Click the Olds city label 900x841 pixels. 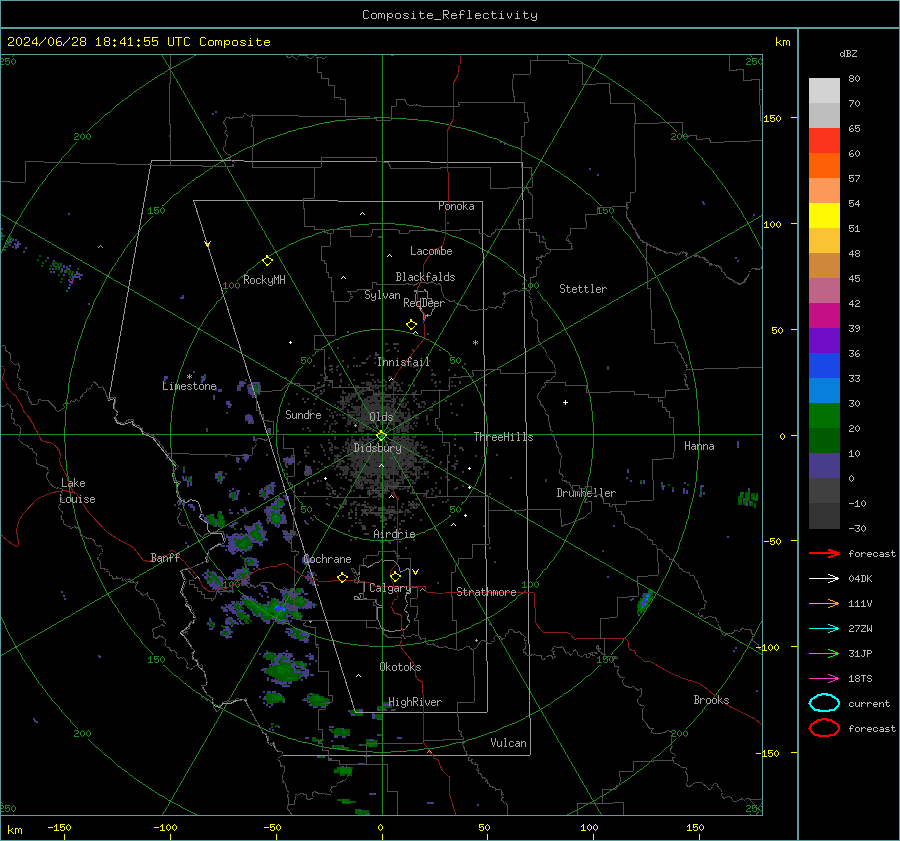pos(381,416)
